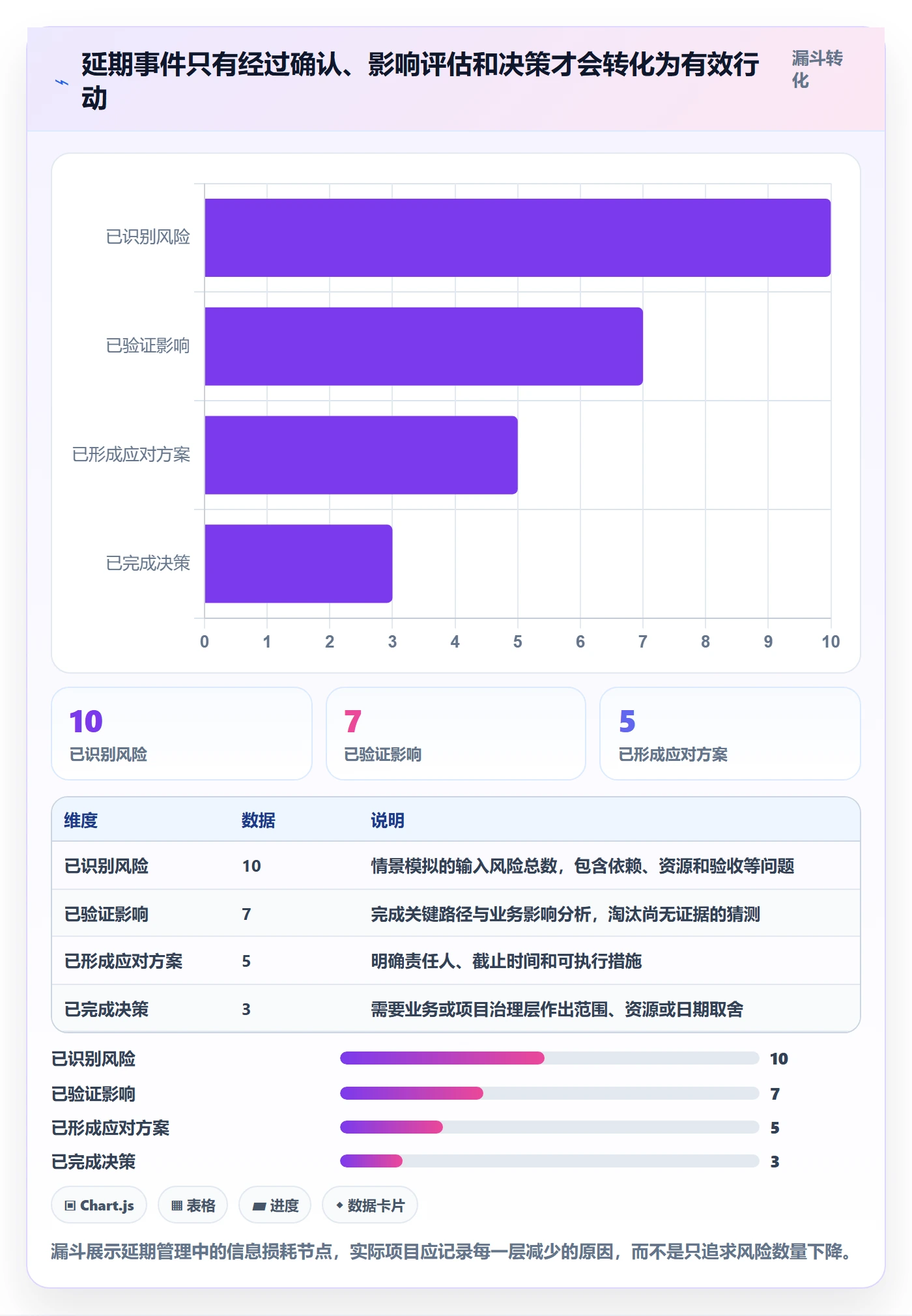
Task: Select table row cell 已验证影响
Action: point(106,914)
